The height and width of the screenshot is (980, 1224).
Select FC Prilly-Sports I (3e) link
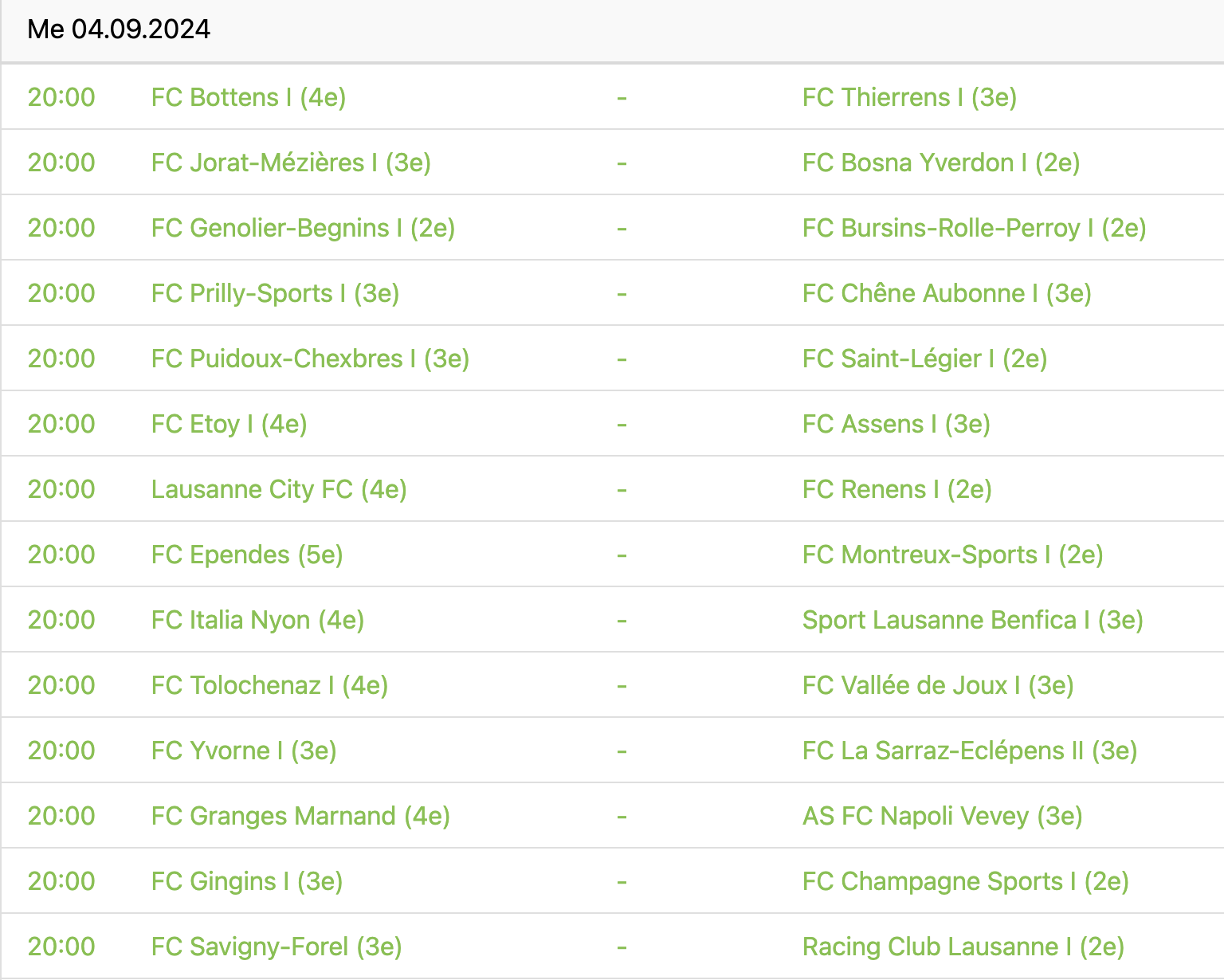point(275,293)
